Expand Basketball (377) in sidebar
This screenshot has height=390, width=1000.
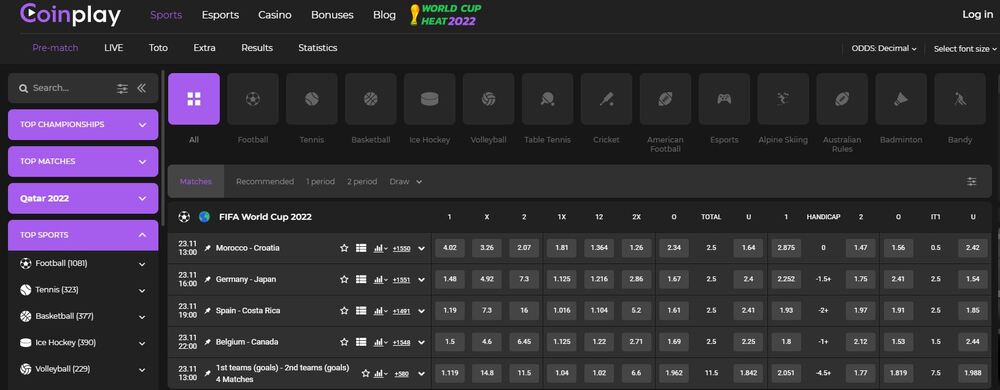142,317
